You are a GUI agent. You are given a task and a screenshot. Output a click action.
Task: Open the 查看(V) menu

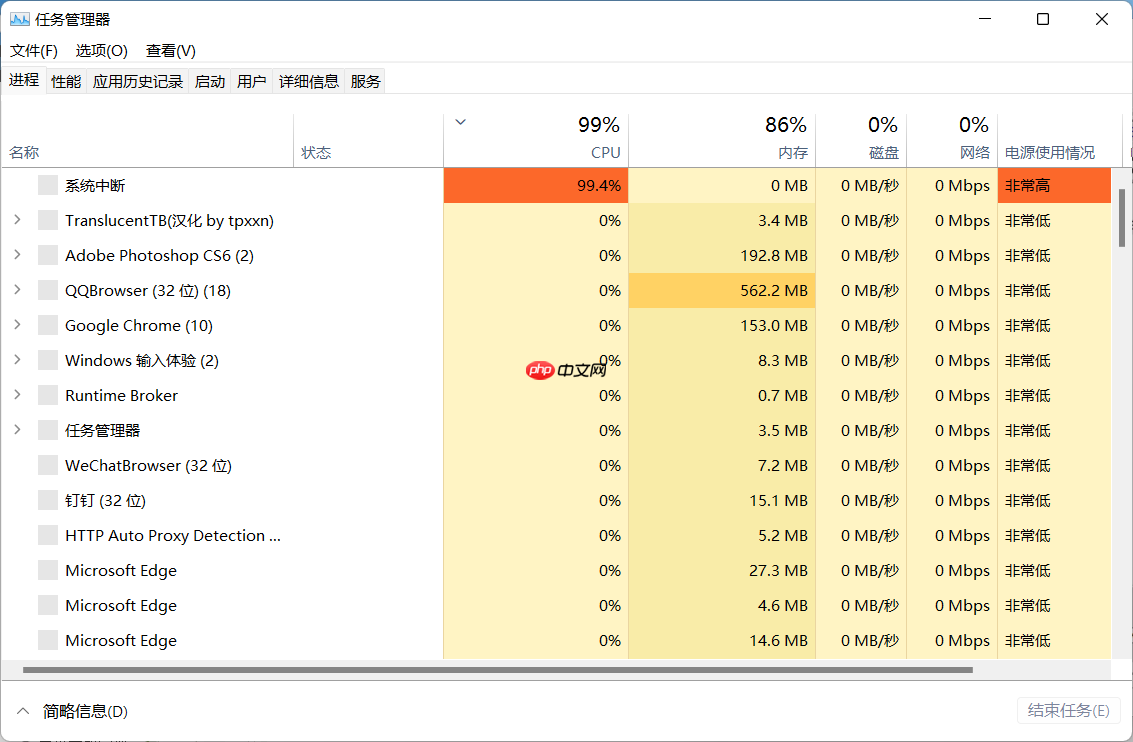click(x=171, y=51)
